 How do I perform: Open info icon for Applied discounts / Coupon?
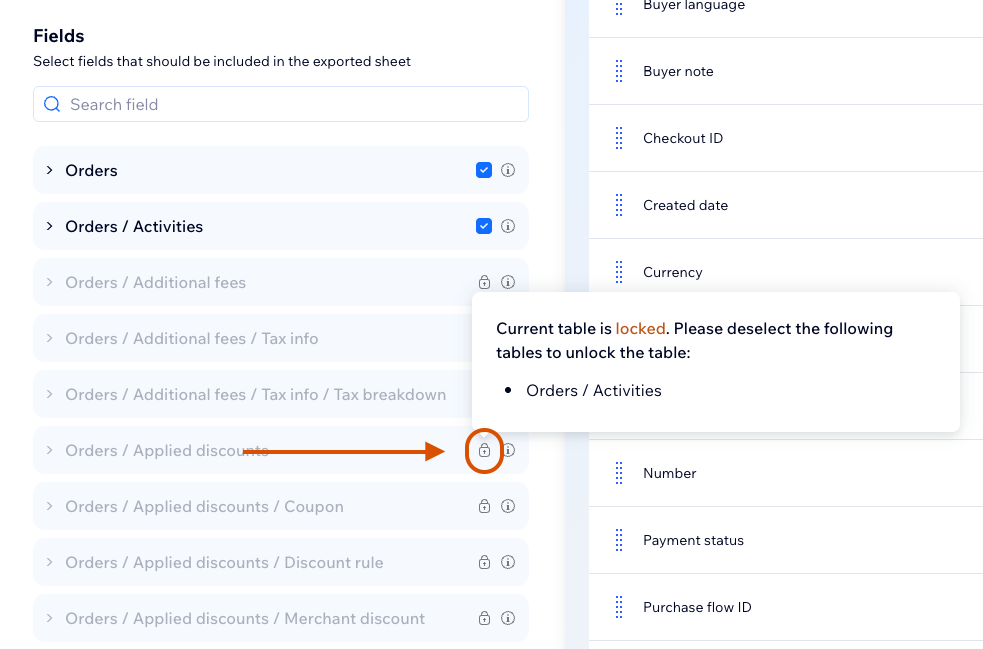[508, 506]
